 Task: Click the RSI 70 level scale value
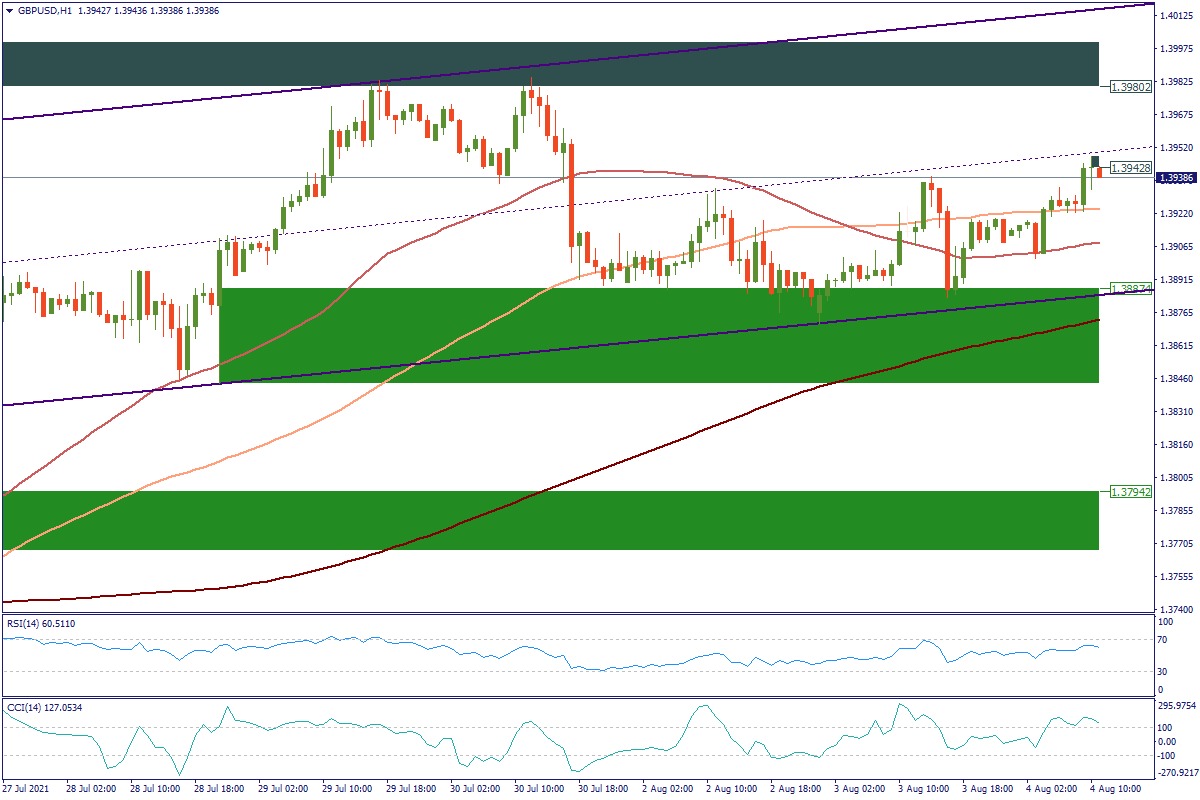[x=1165, y=637]
